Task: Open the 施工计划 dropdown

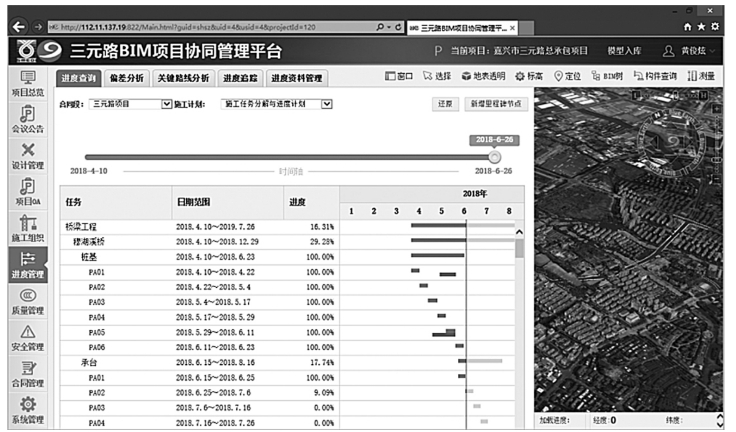Action: [x=276, y=104]
